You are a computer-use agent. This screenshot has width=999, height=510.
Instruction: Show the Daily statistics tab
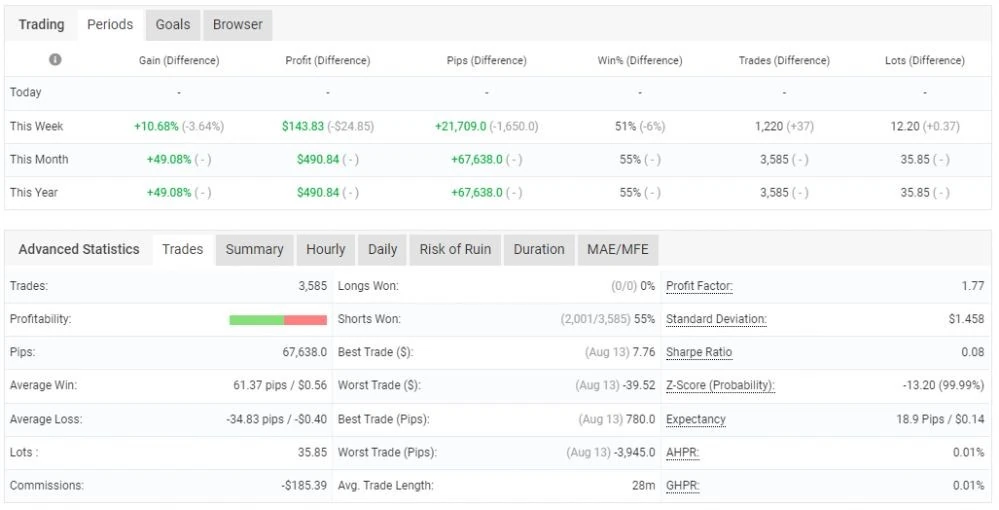pos(382,250)
